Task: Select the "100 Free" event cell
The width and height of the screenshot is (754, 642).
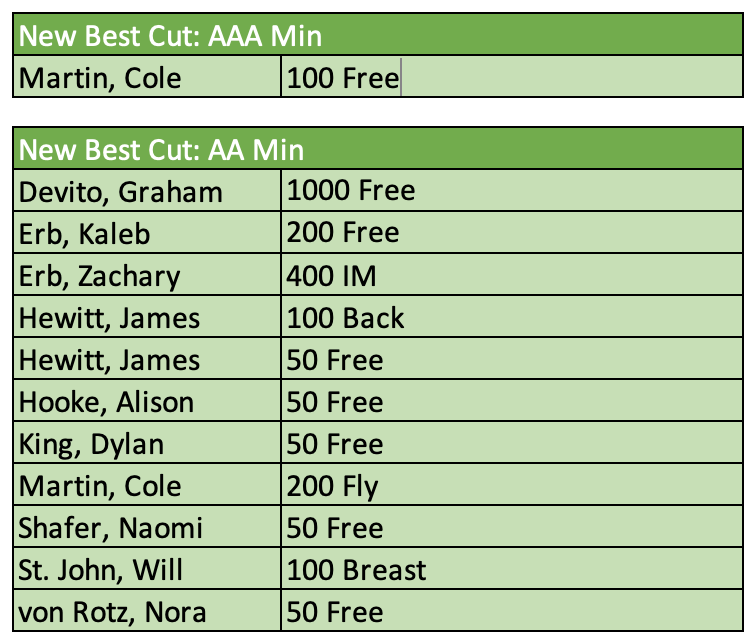Action: [342, 78]
